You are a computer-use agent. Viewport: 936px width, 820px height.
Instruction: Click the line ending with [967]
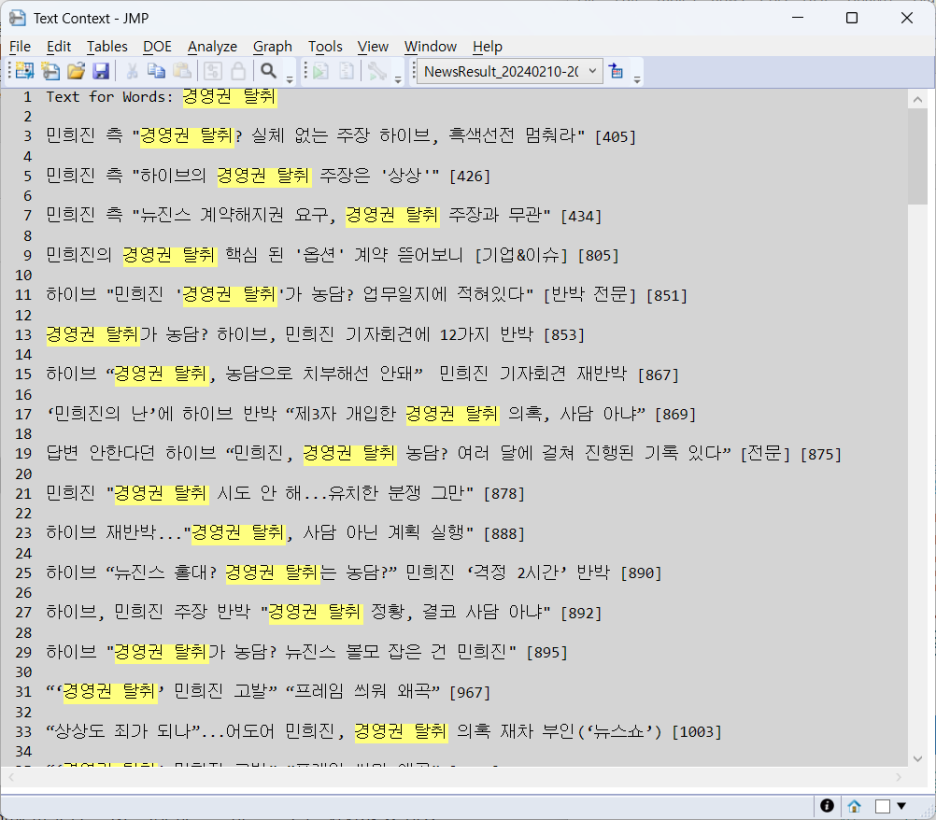pos(268,691)
